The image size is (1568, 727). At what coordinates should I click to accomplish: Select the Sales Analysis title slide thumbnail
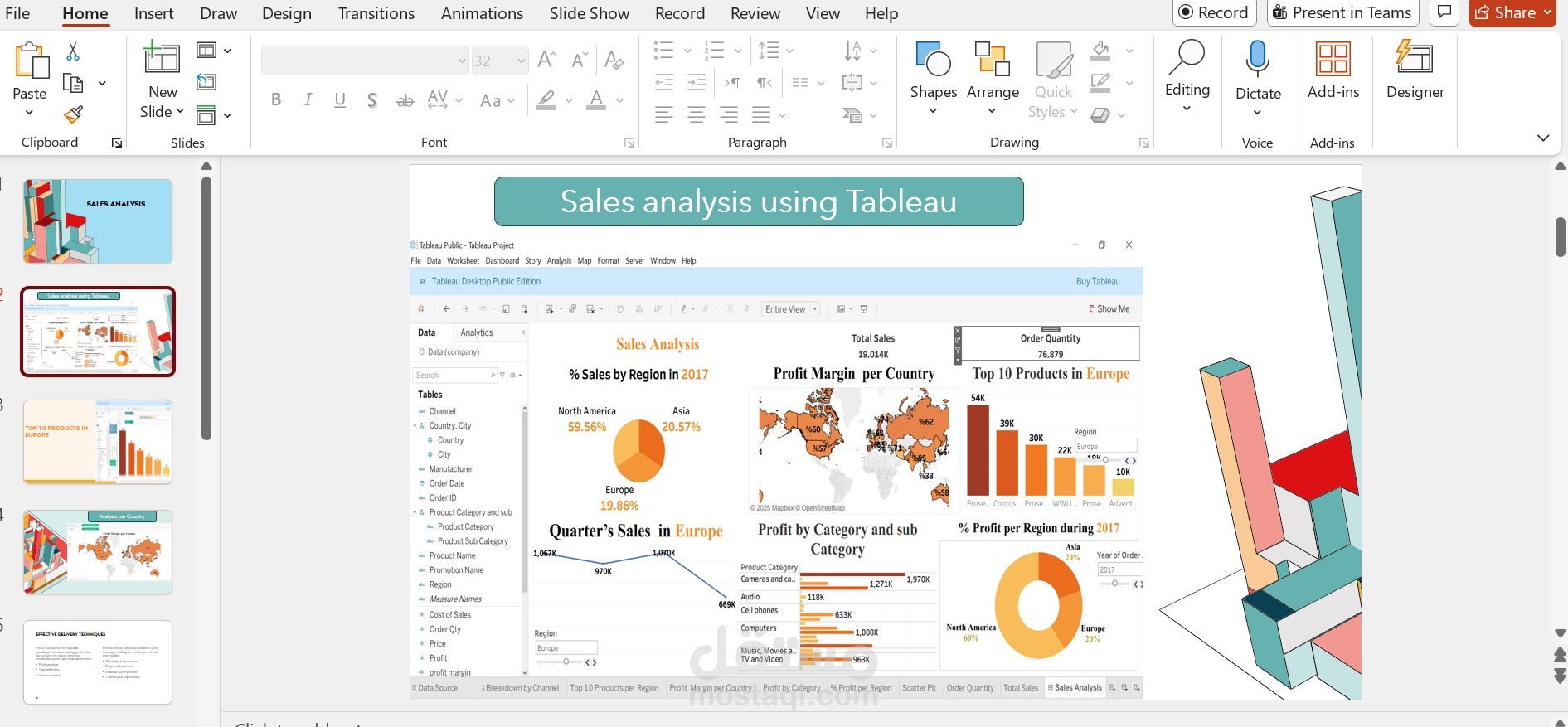click(x=98, y=221)
